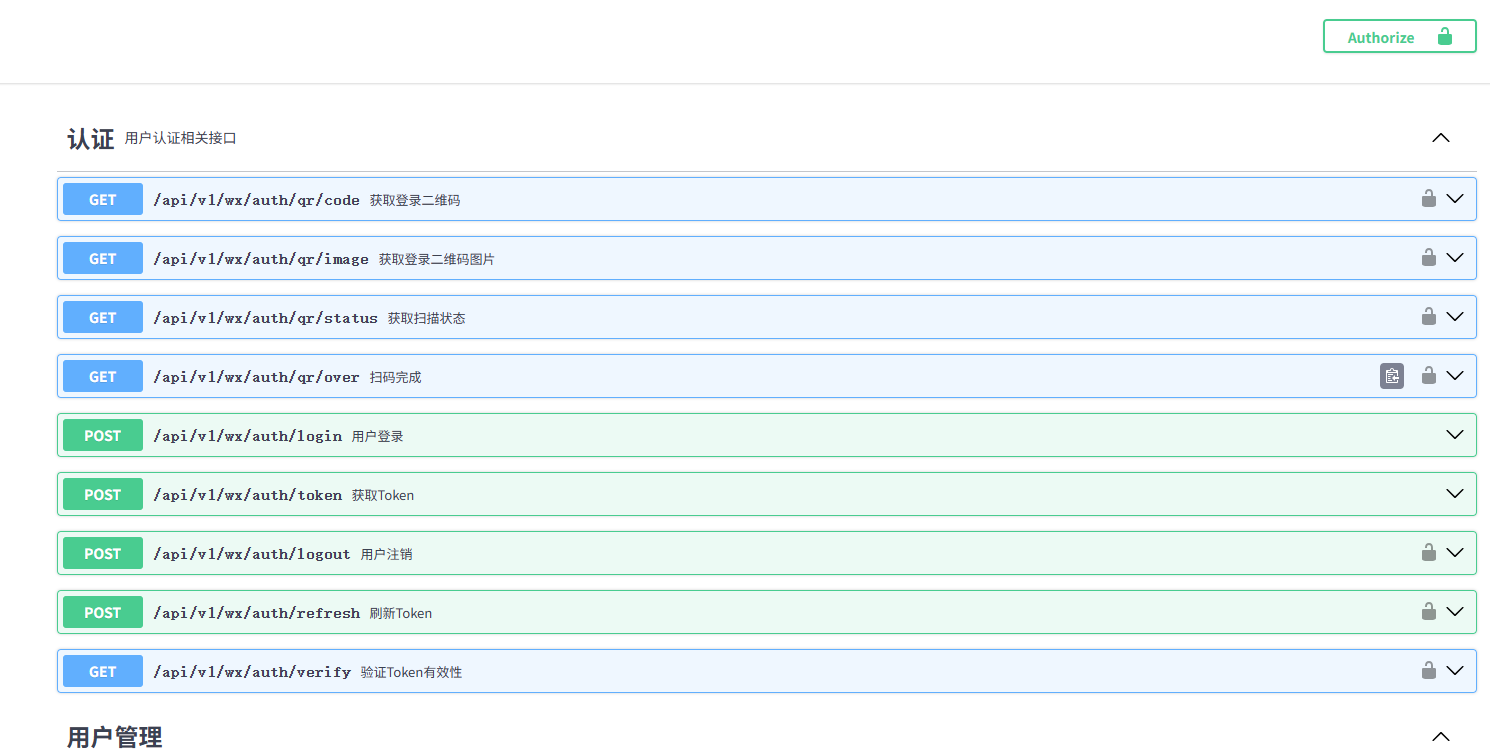1490x753 pixels.
Task: Open path /api/v1/wx/auth/qr/code
Action: [256, 200]
